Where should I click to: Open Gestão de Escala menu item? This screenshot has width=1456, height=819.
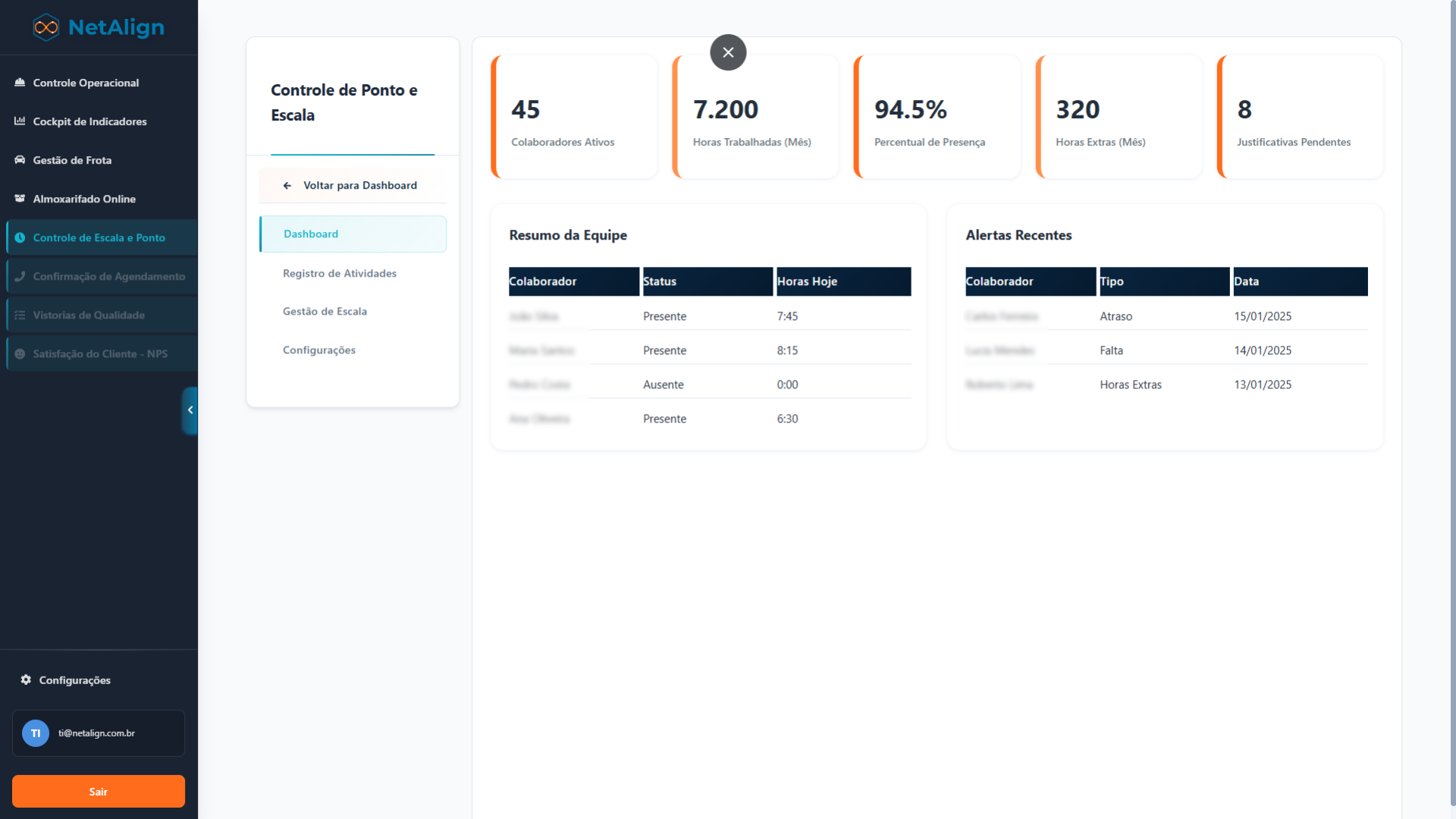tap(325, 312)
